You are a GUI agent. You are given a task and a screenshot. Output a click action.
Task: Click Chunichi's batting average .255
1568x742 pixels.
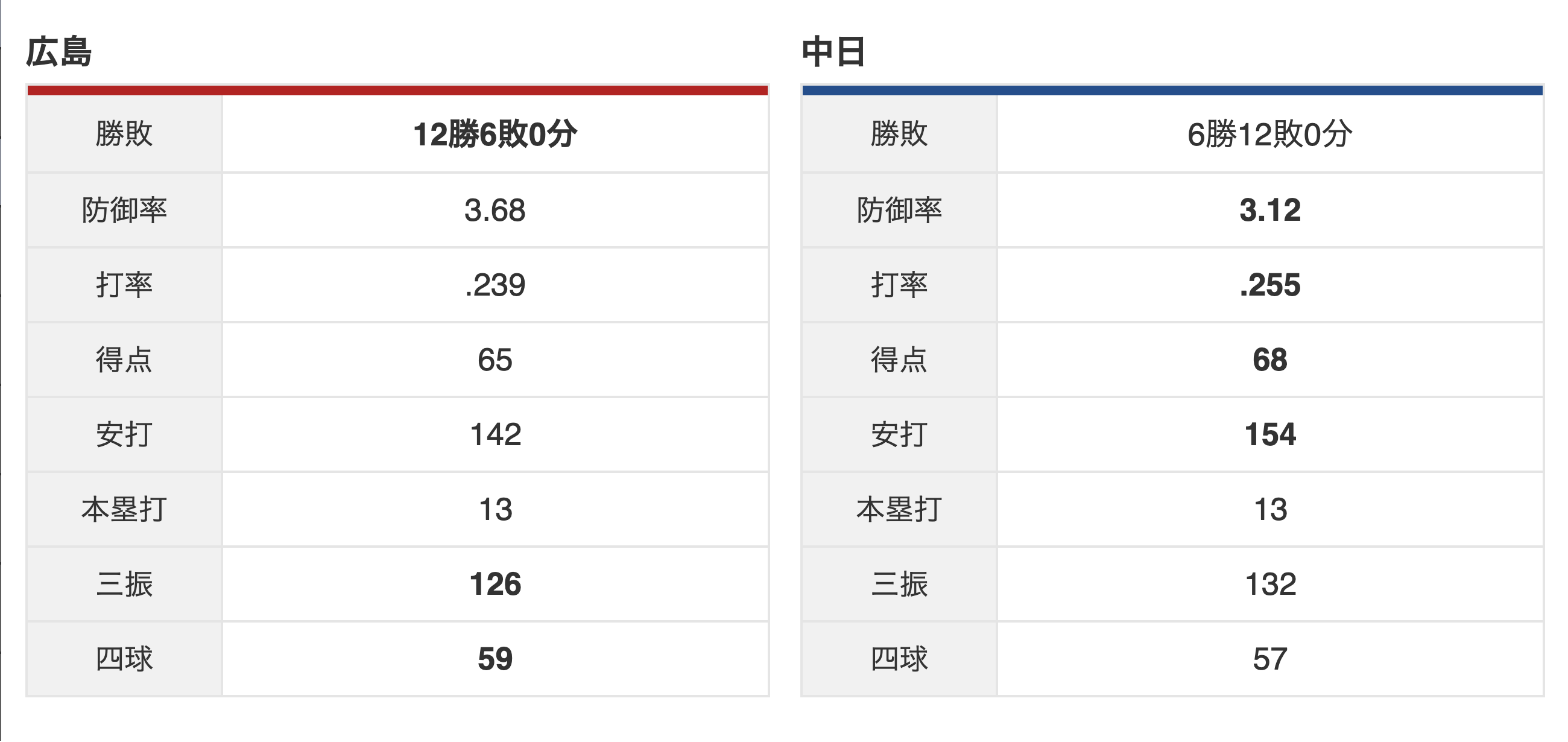click(x=1269, y=285)
